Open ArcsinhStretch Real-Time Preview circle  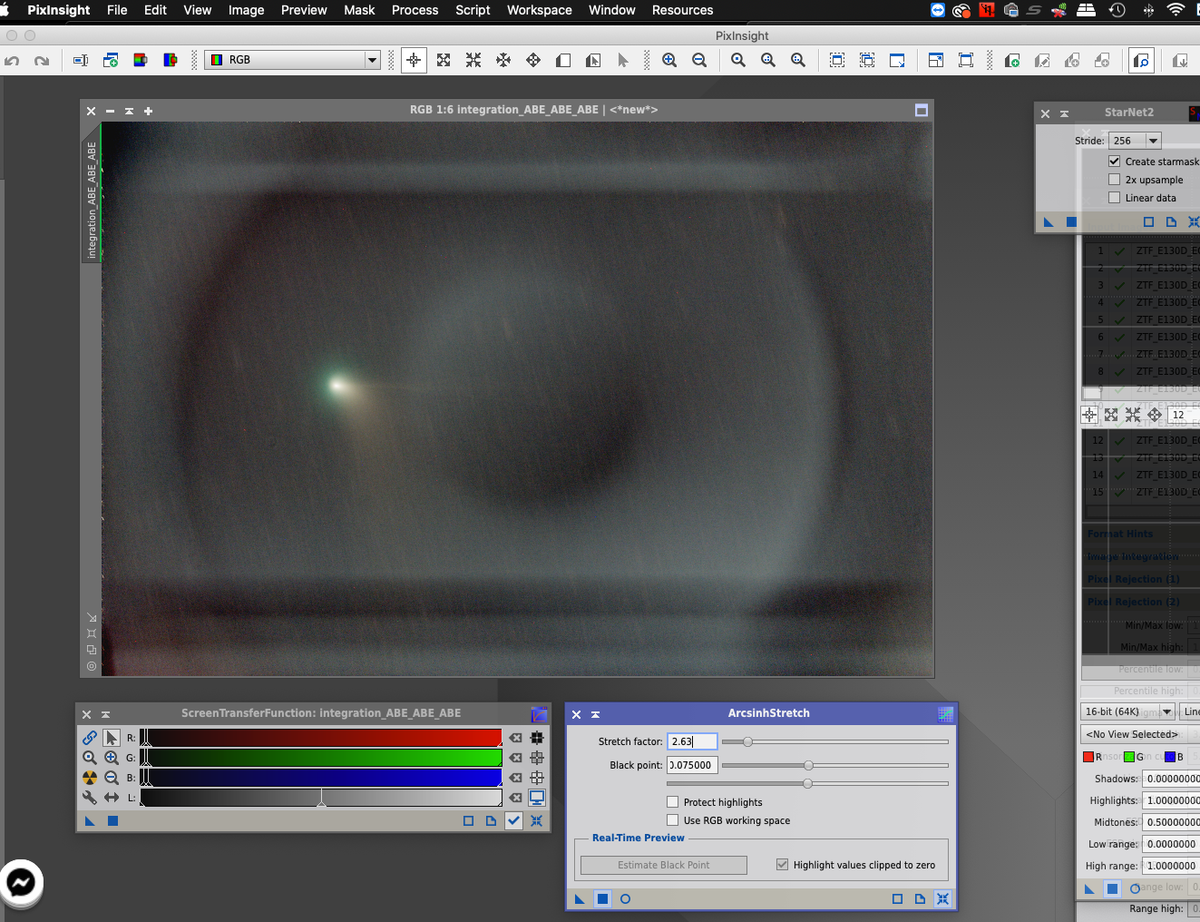[626, 899]
